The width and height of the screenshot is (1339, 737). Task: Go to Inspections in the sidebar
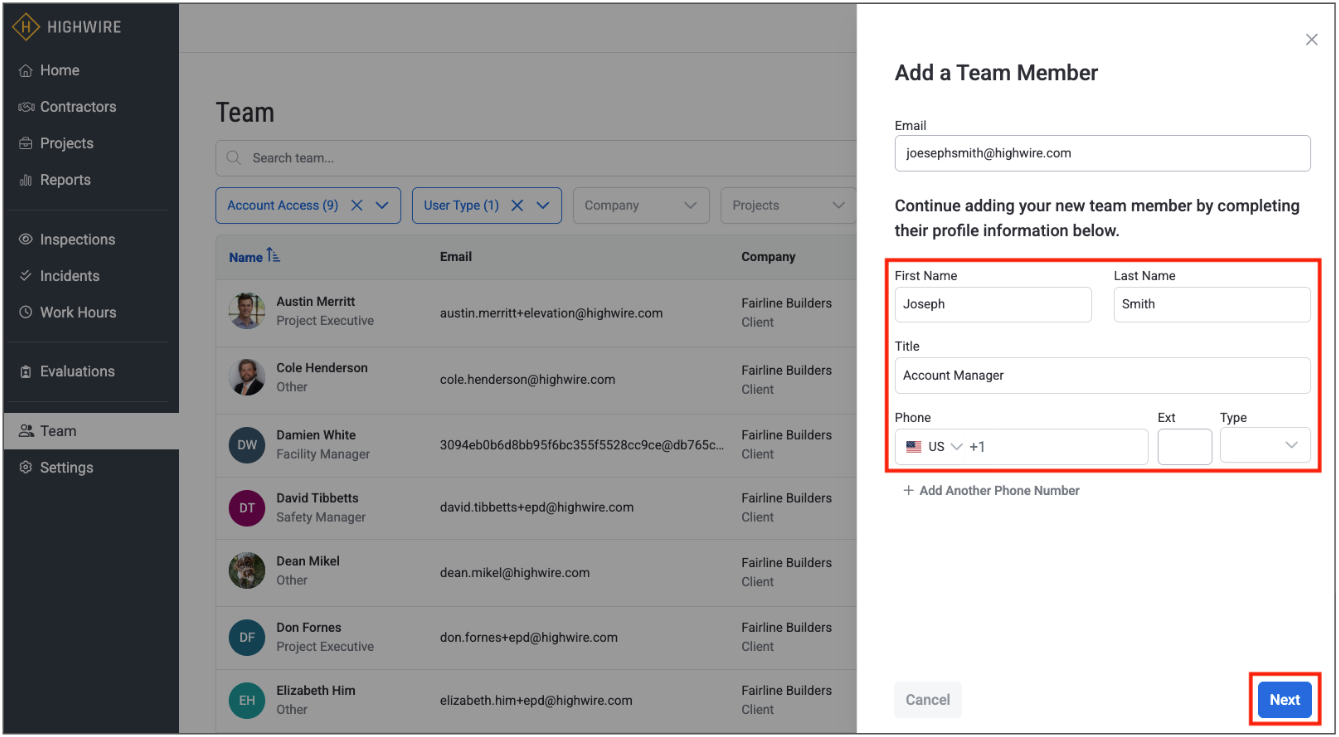[77, 240]
